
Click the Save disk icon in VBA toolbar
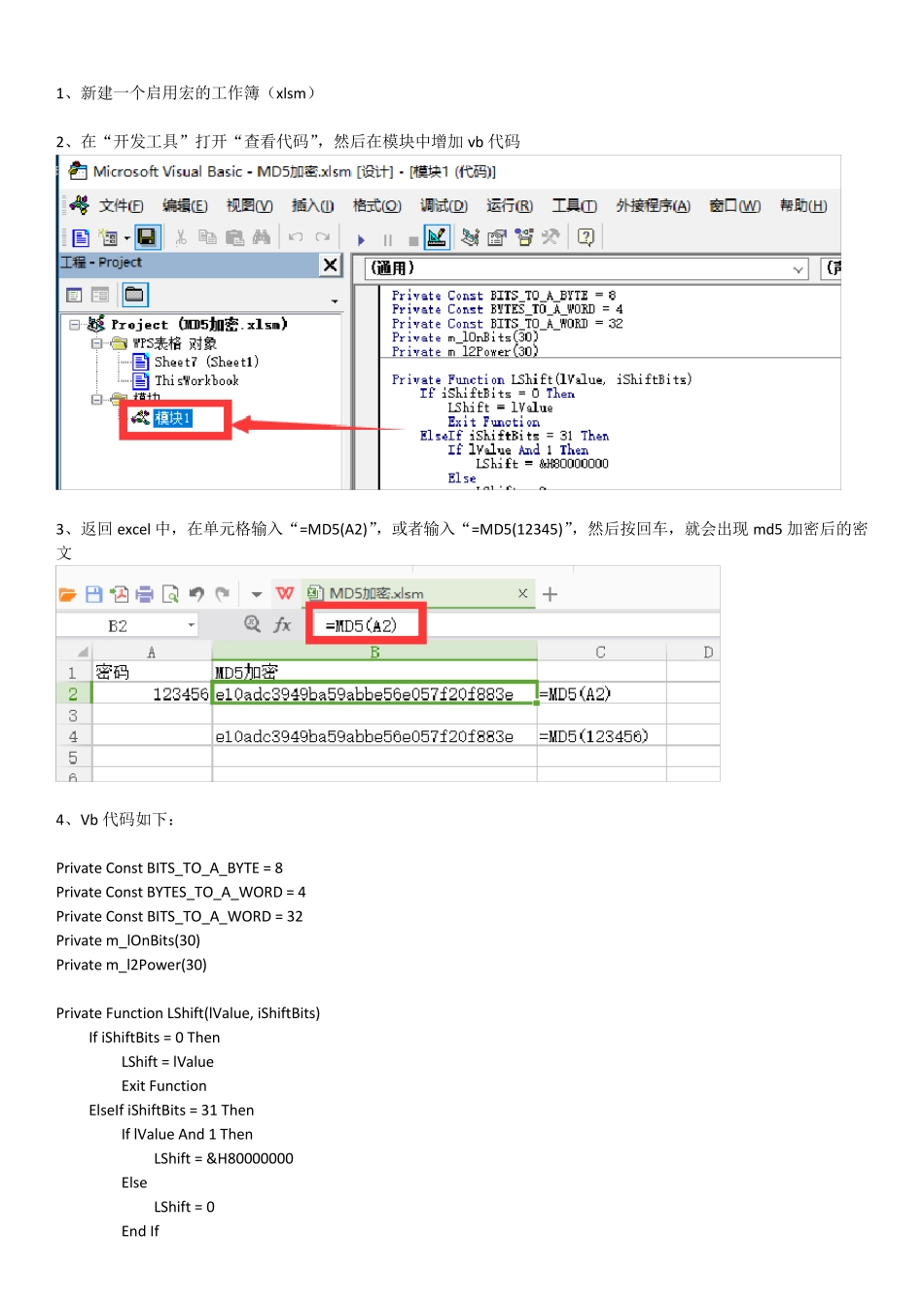(x=147, y=237)
